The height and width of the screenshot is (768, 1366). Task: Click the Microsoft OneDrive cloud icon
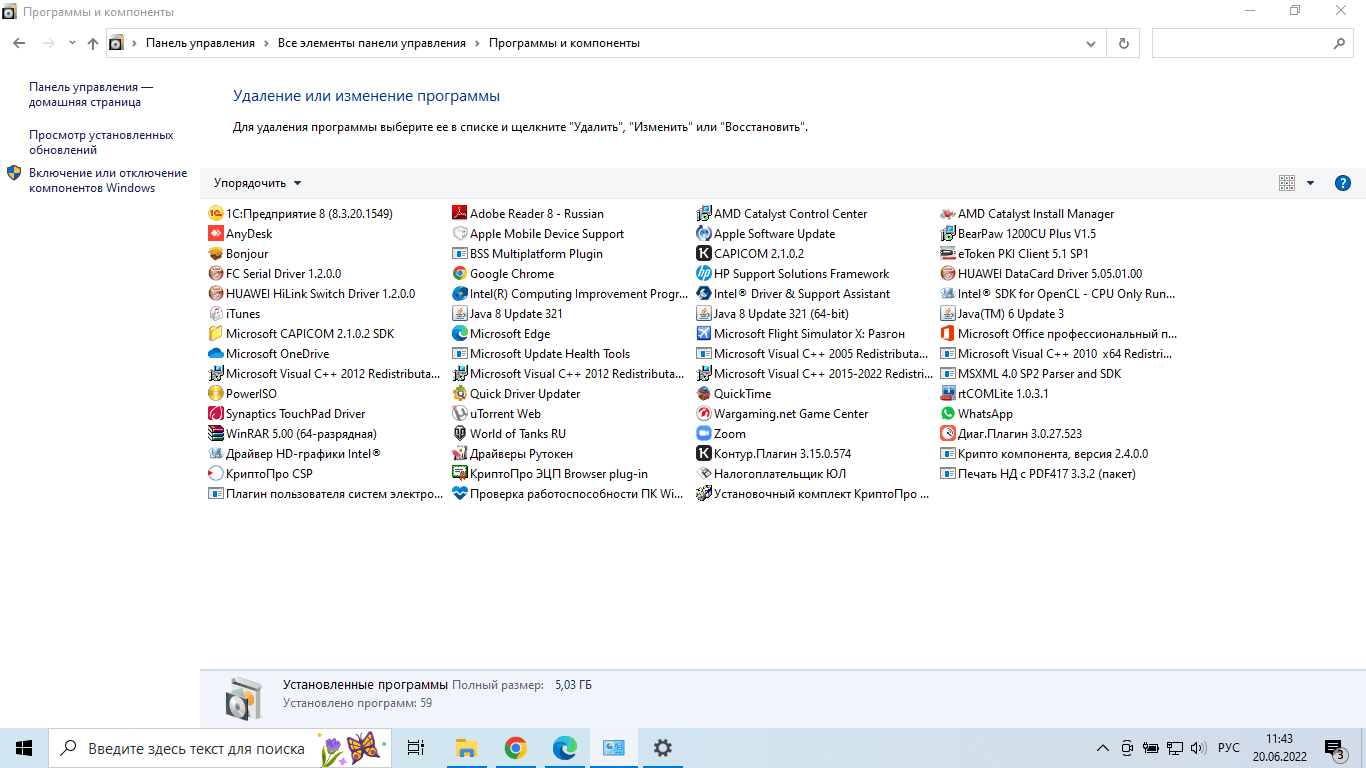[x=215, y=354]
